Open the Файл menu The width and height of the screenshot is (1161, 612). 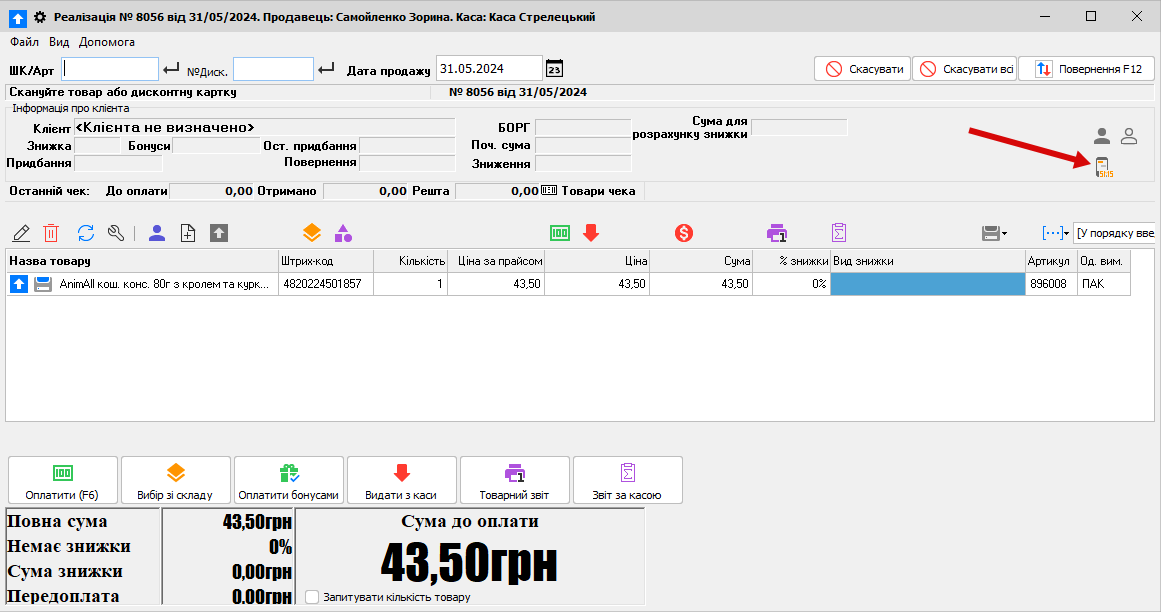click(25, 42)
